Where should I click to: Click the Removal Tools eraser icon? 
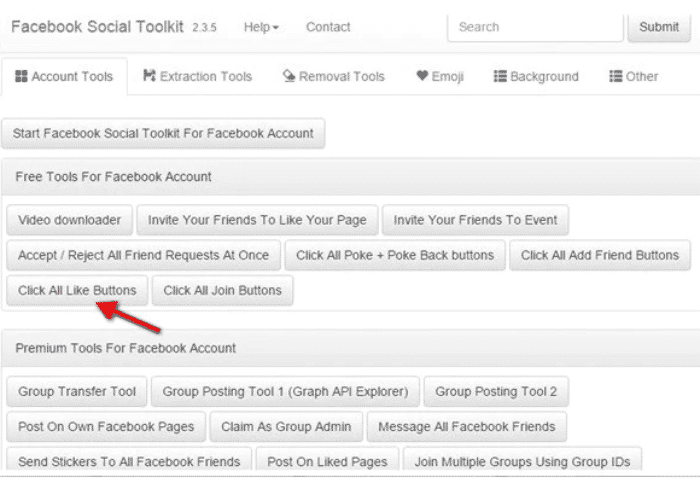coord(289,76)
